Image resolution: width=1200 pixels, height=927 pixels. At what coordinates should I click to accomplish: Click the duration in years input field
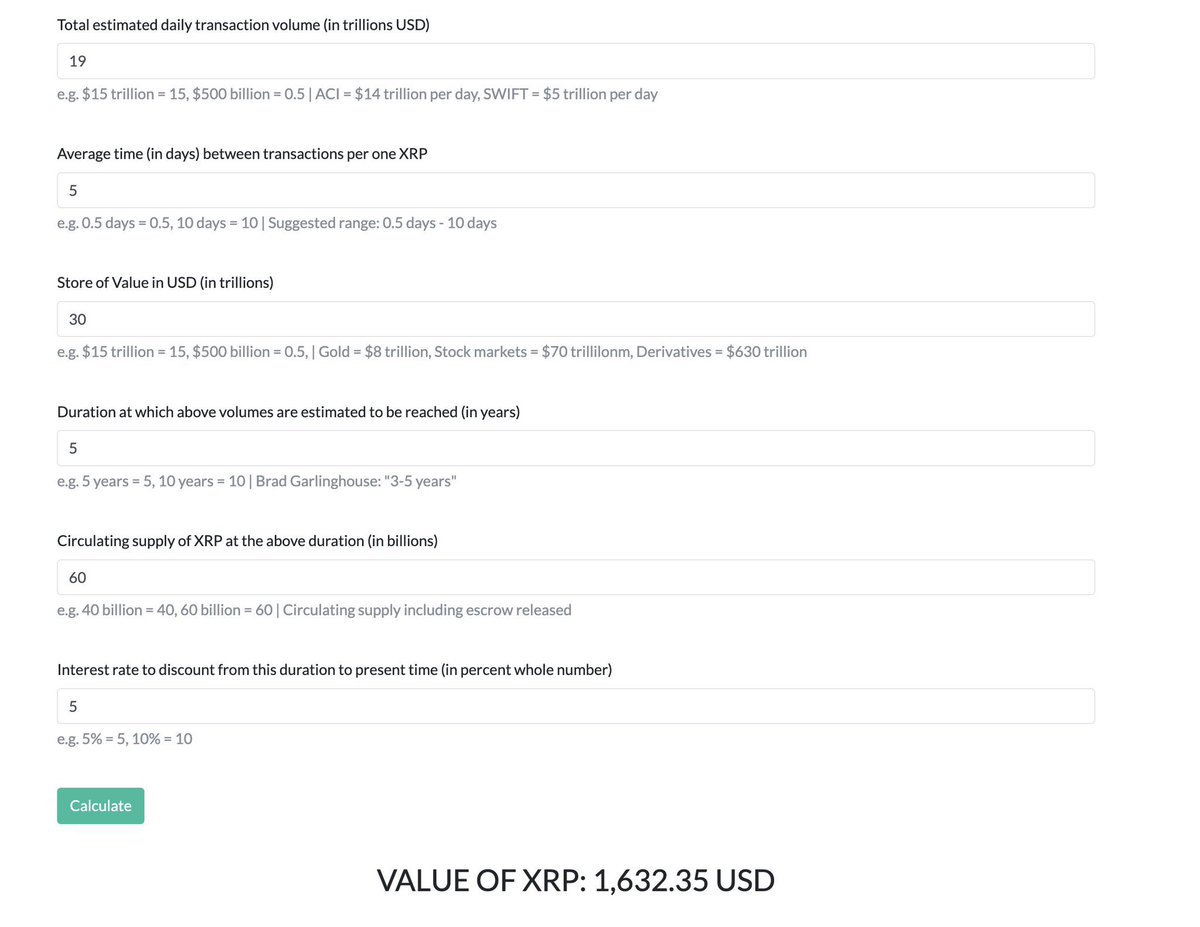[575, 448]
